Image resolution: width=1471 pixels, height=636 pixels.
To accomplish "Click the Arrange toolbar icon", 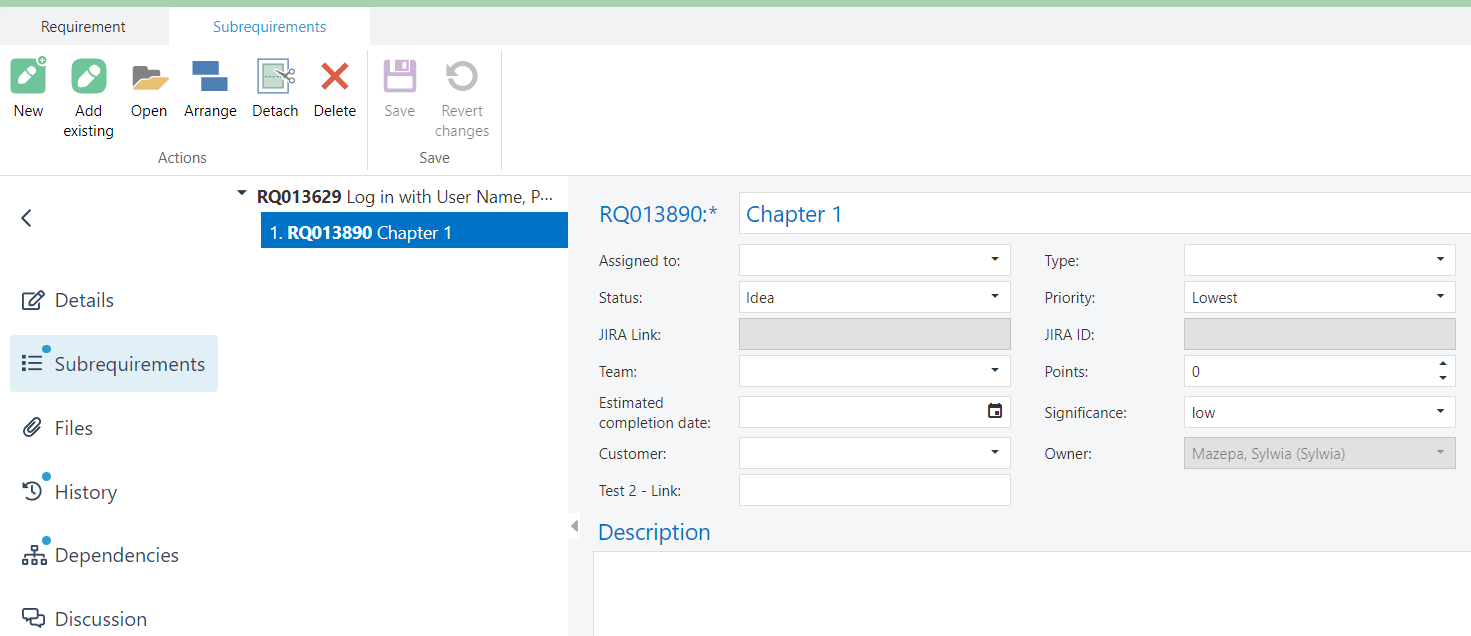I will click(210, 77).
